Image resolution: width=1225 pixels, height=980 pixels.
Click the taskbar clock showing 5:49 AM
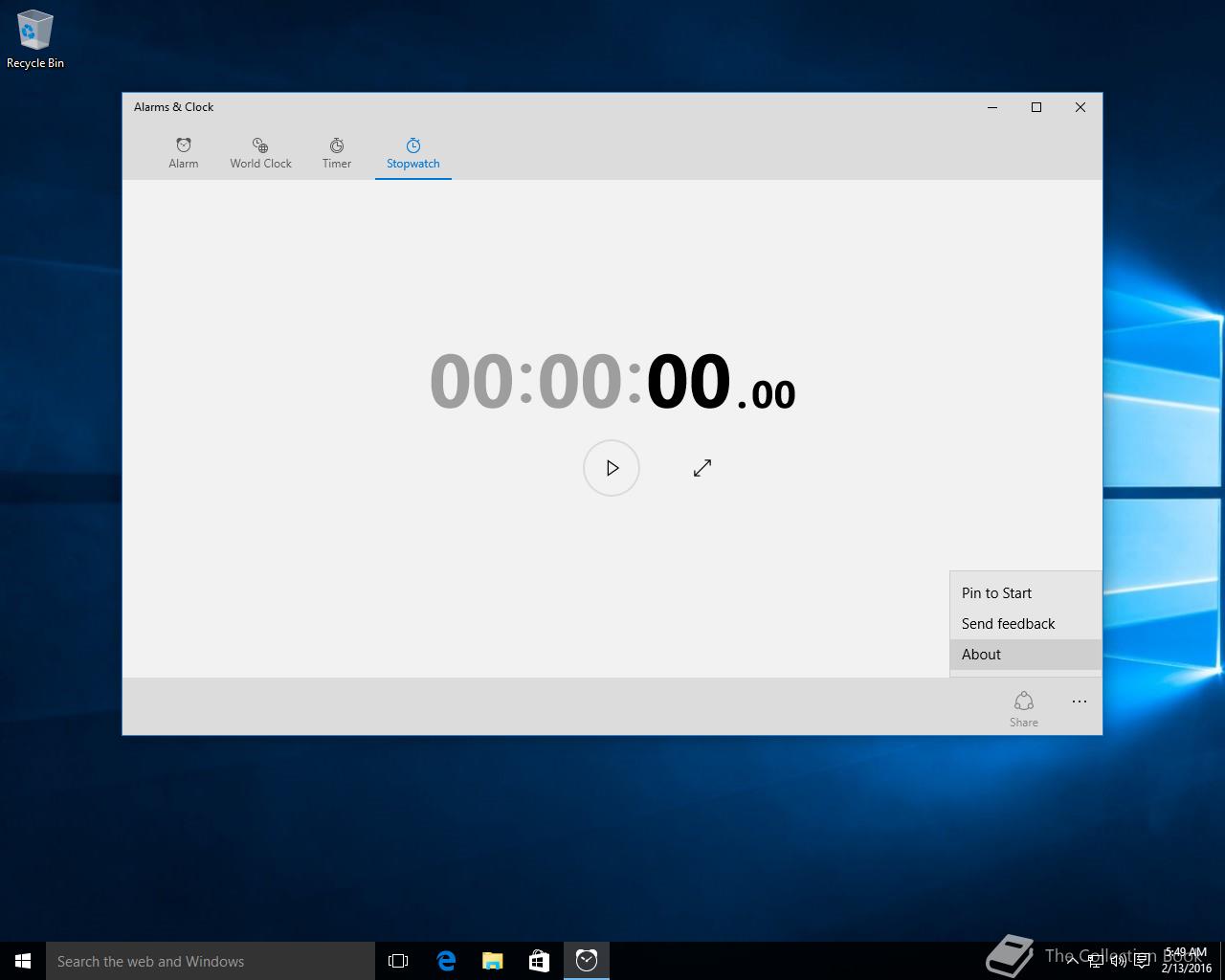(1186, 961)
